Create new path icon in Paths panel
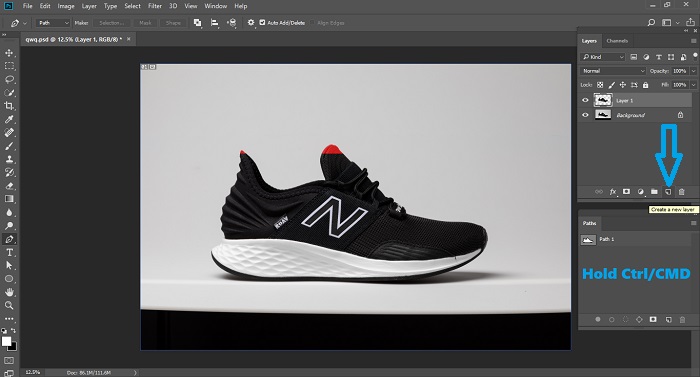Screen dimensions: 700x377 [x=668, y=319]
